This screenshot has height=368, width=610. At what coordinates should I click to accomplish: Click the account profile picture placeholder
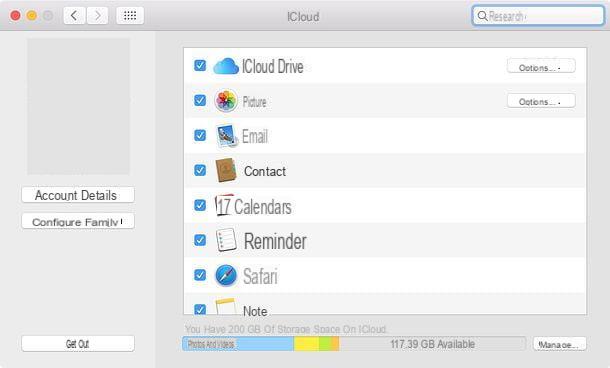(x=78, y=106)
